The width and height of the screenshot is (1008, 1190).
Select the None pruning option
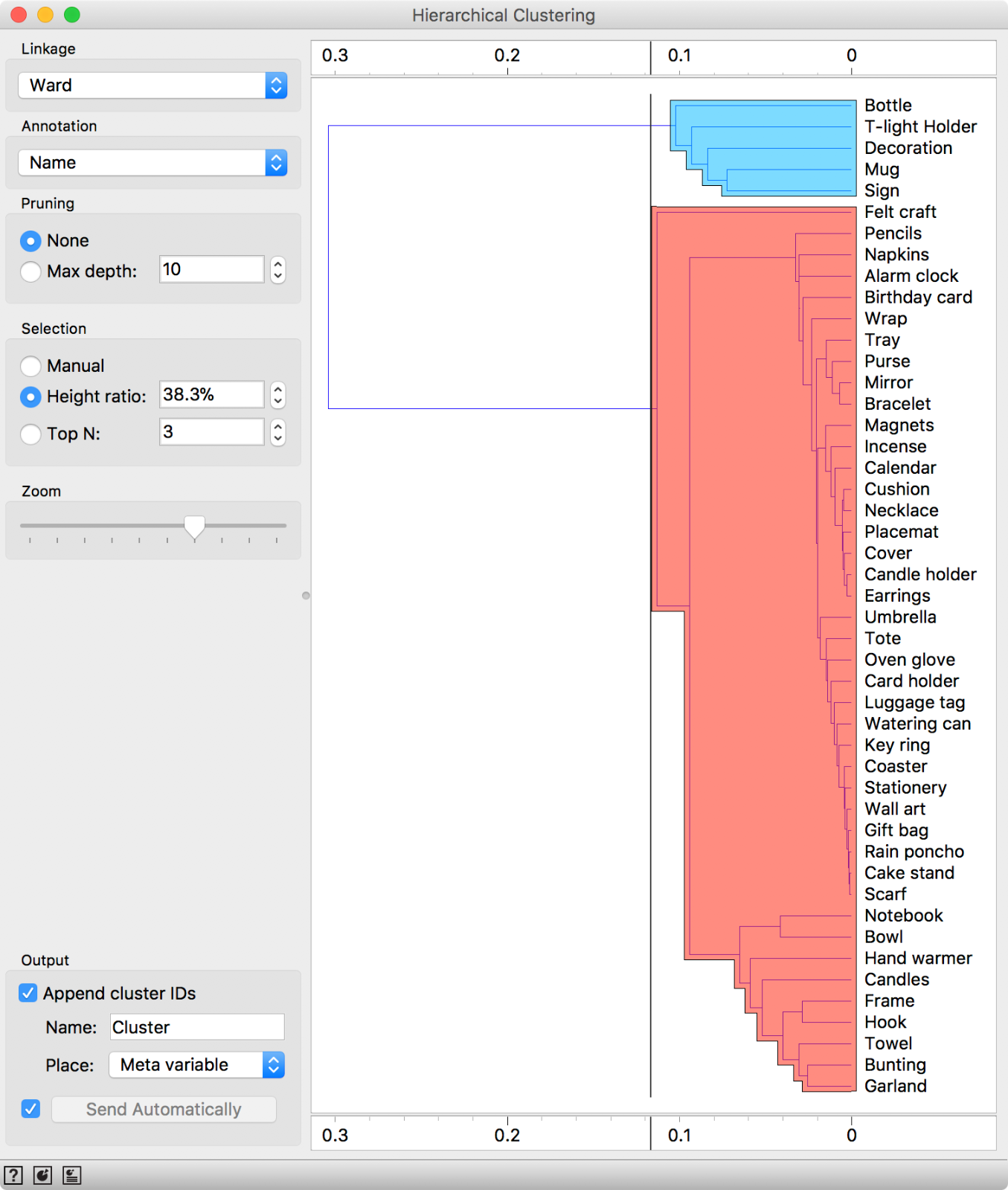31,241
